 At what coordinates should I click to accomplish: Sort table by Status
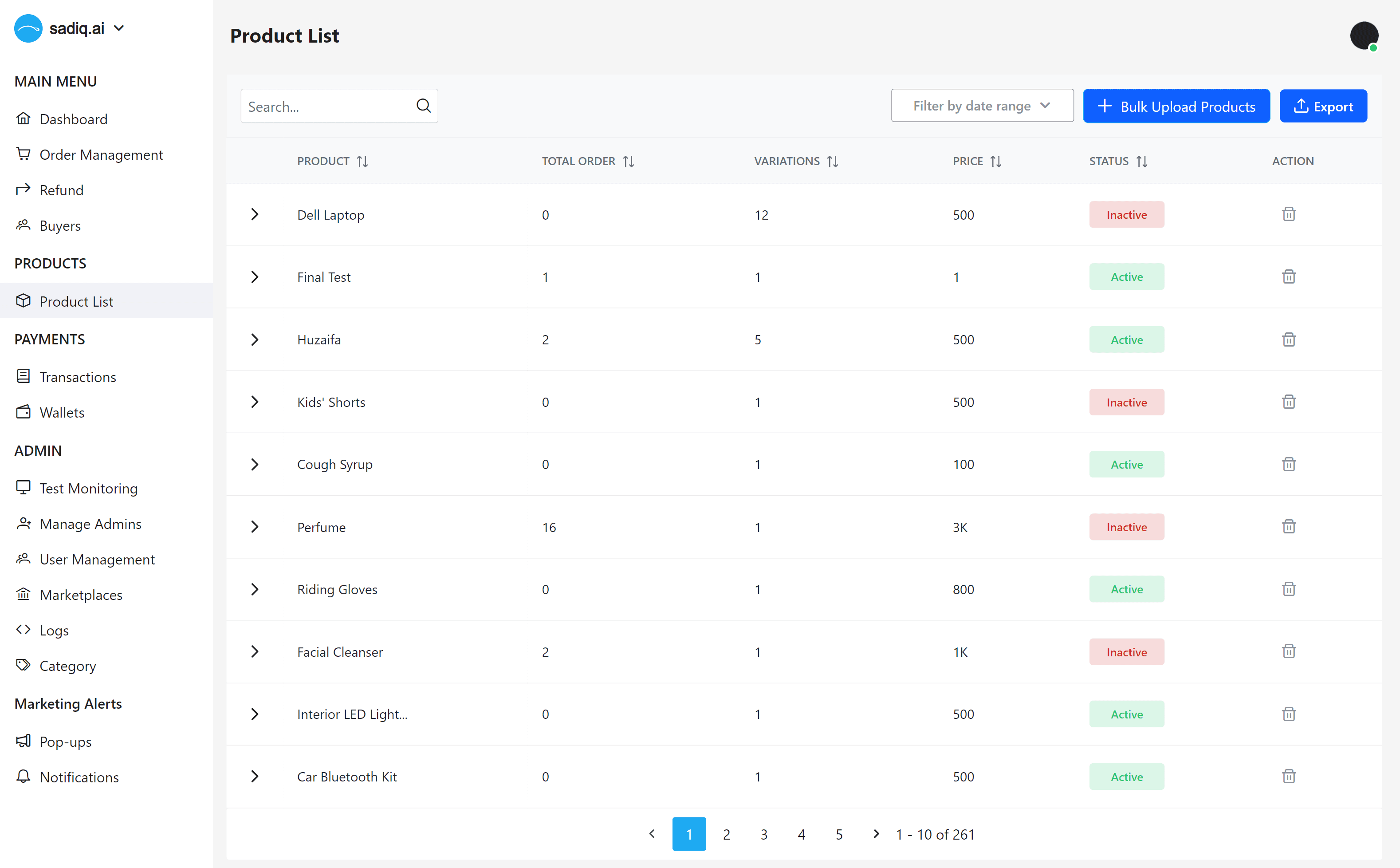coord(1142,162)
